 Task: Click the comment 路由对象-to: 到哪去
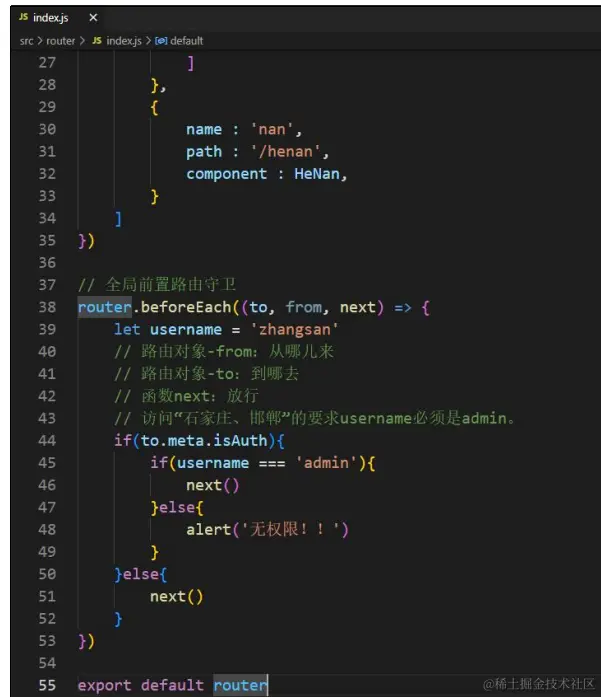[x=206, y=374]
